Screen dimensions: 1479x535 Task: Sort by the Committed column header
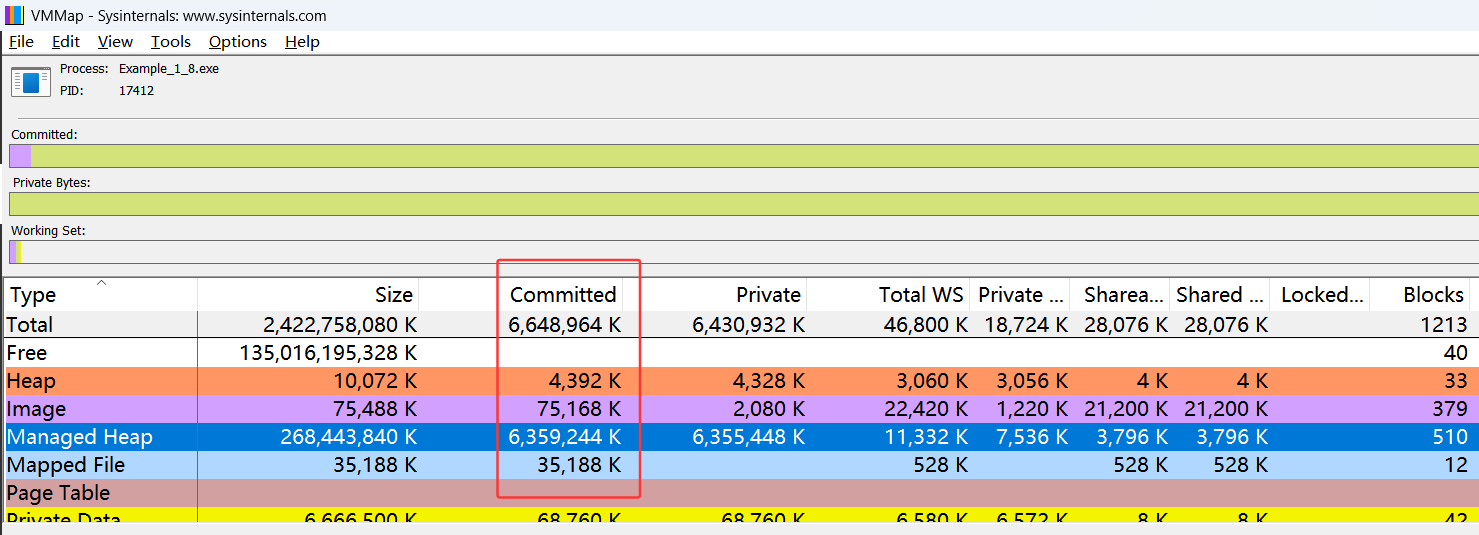[562, 295]
